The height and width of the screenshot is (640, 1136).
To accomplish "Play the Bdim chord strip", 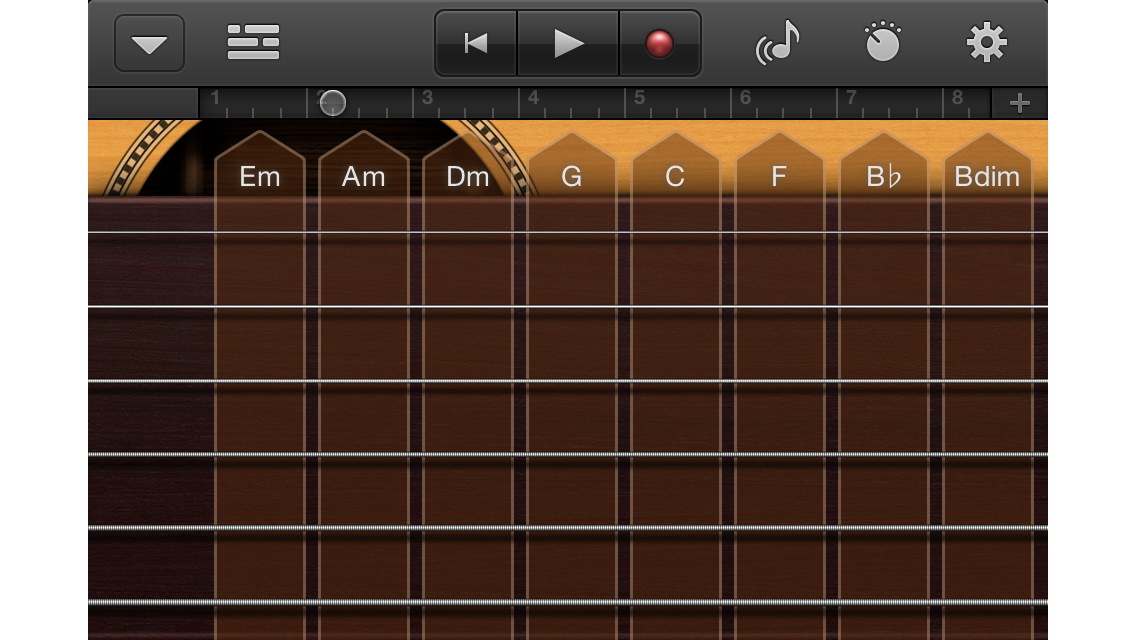I will pos(987,384).
